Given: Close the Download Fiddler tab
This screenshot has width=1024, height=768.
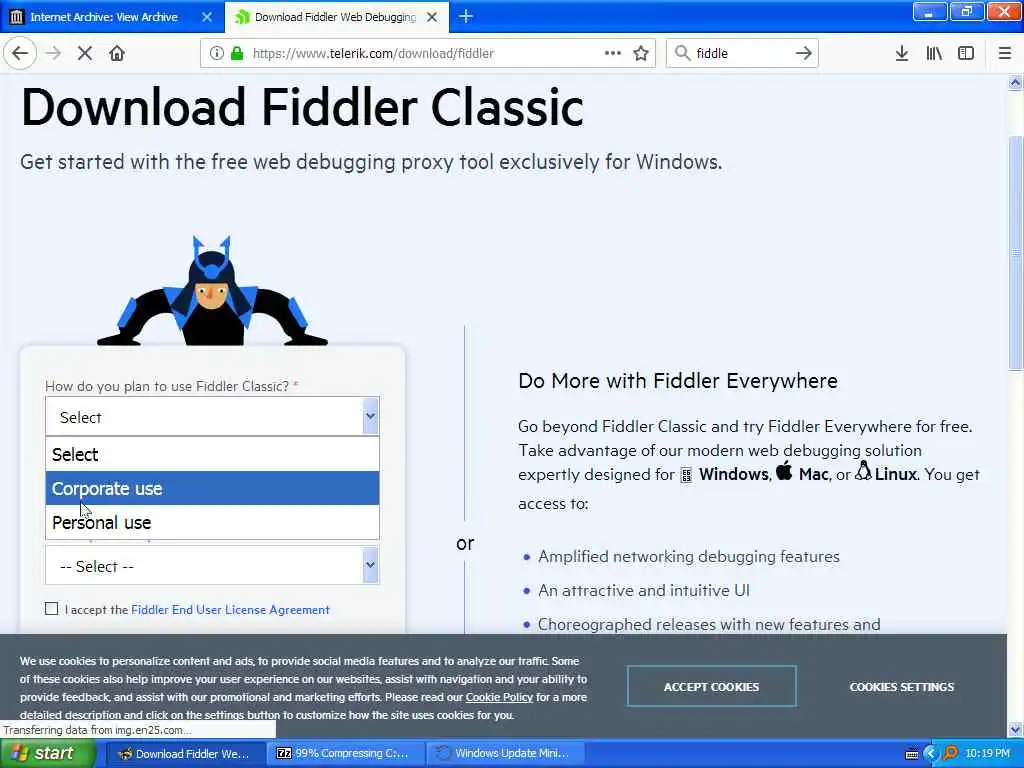Looking at the screenshot, I should tap(432, 17).
